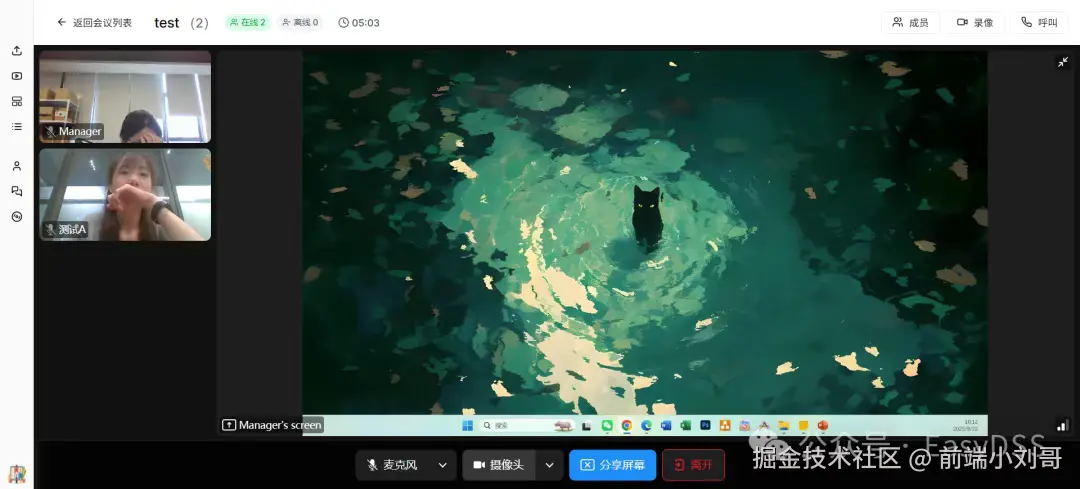Start recording with the 录像 button
The height and width of the screenshot is (489, 1080).
click(975, 23)
